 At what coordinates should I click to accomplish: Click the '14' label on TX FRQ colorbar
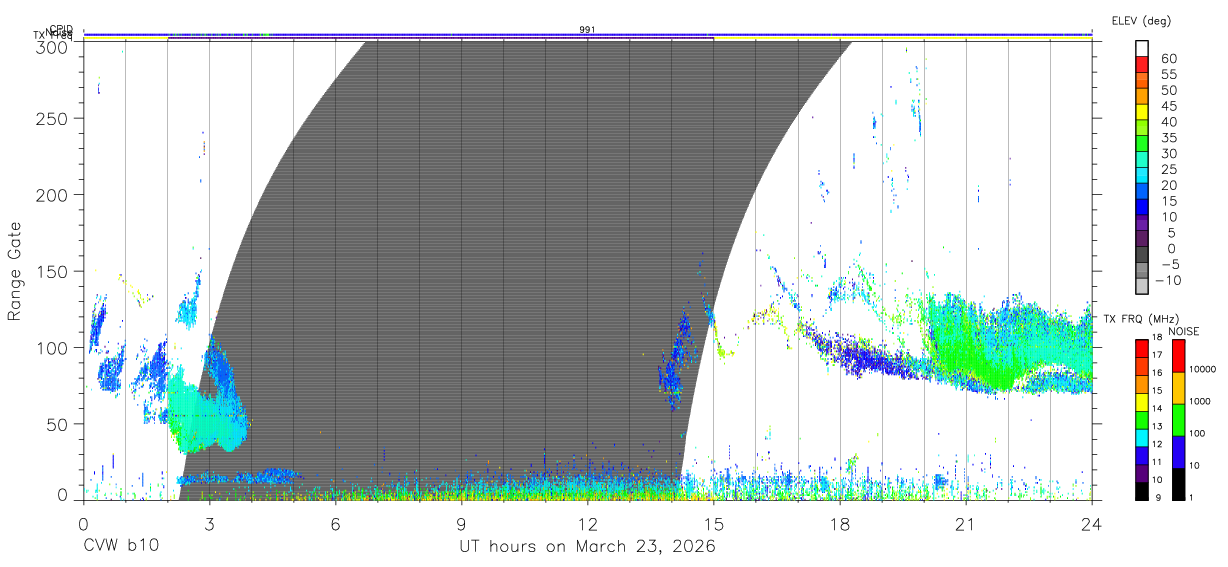pyautogui.click(x=1158, y=408)
